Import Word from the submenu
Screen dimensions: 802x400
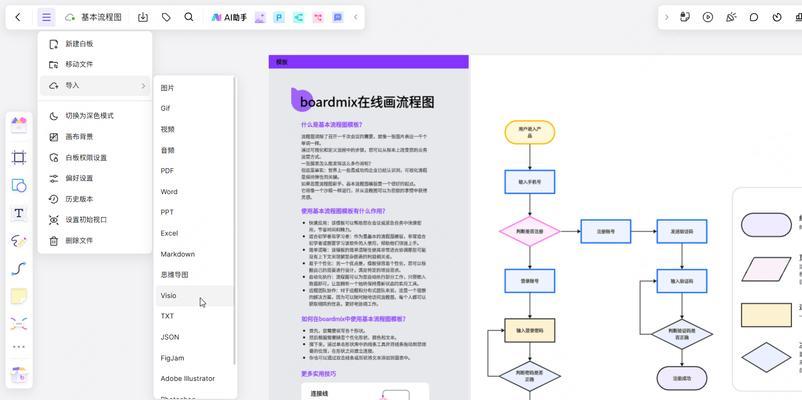click(194, 192)
